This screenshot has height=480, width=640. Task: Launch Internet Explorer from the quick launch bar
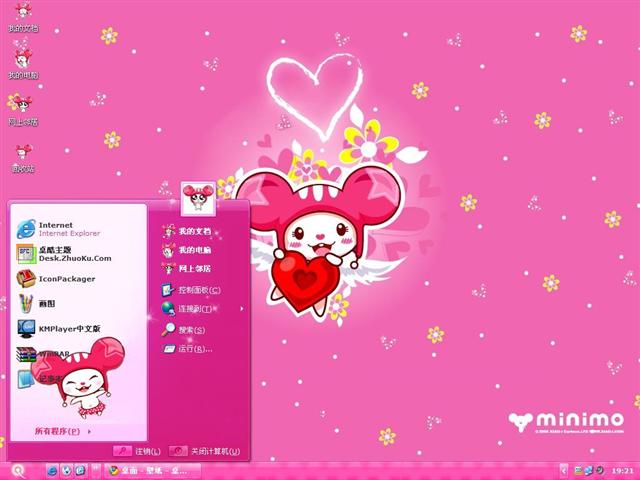coord(52,471)
